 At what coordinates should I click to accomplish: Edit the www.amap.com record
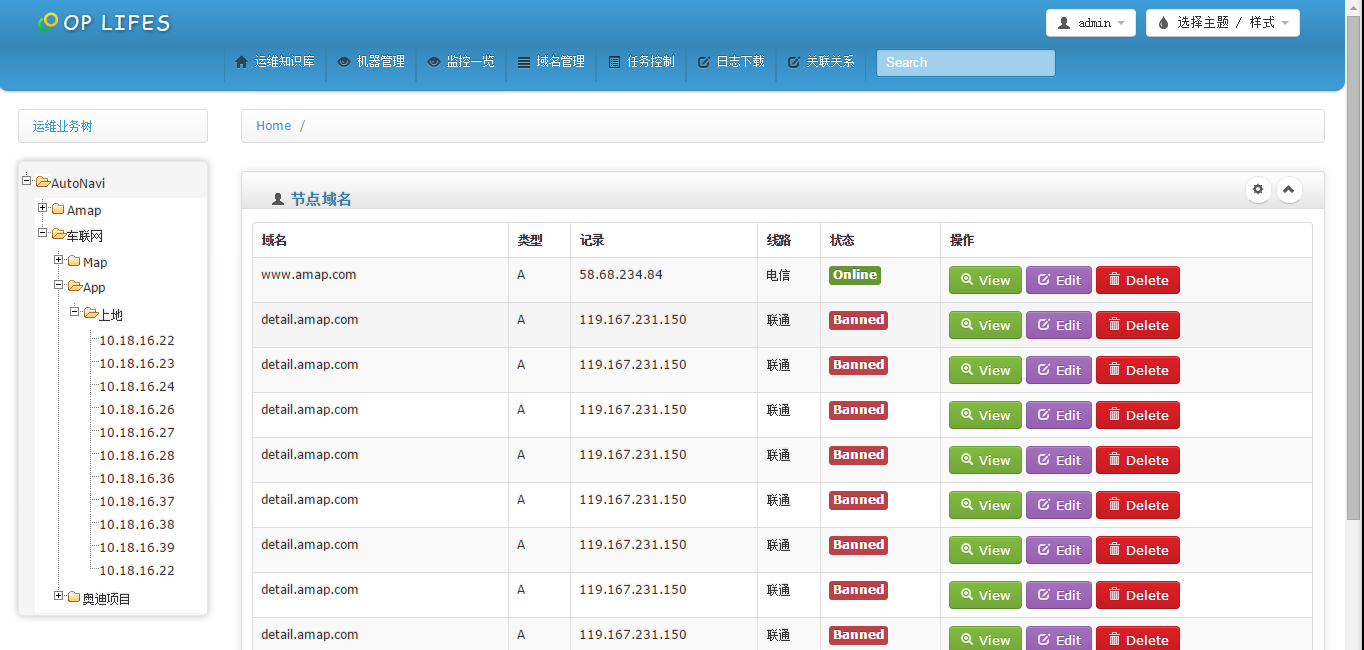pos(1059,280)
